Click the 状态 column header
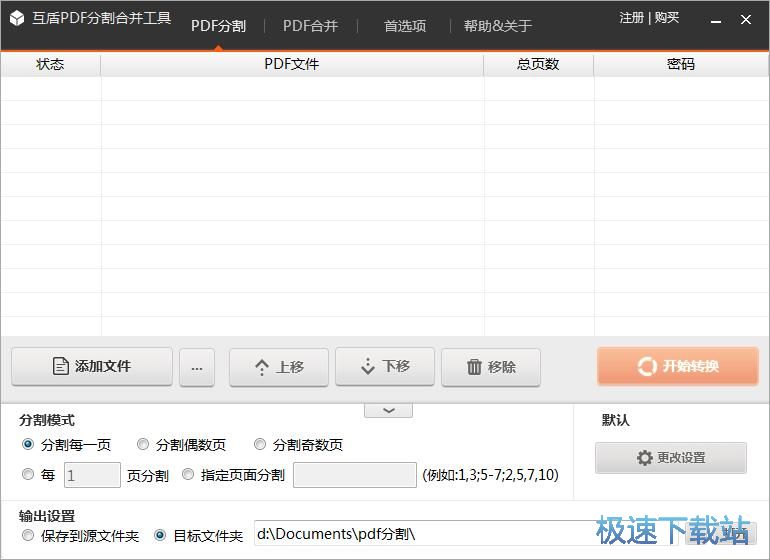 (x=50, y=64)
